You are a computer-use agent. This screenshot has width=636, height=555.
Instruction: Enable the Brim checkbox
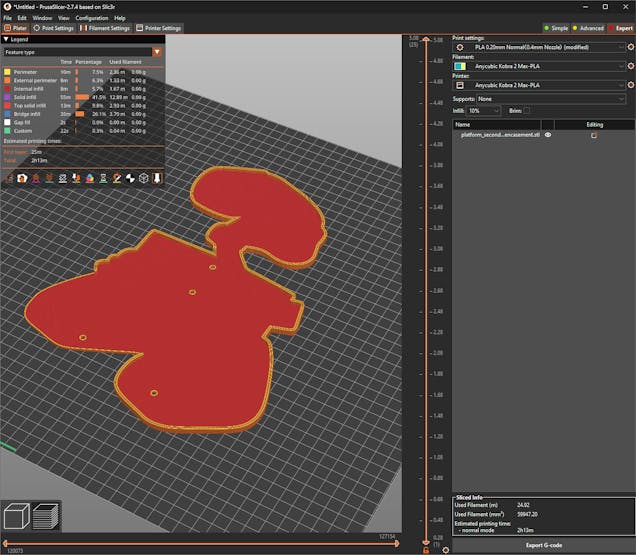coord(527,110)
